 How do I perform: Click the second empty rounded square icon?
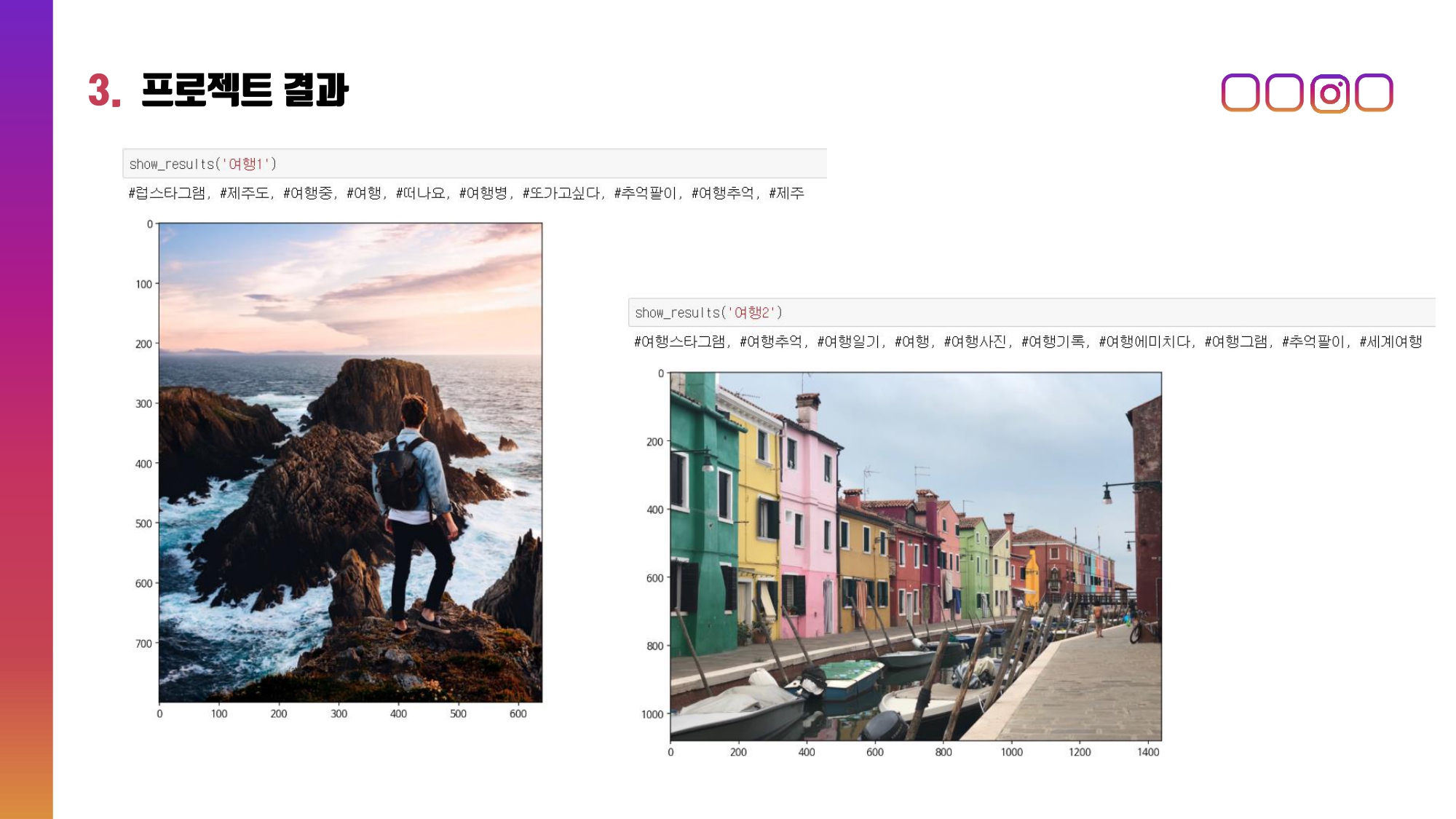1284,92
